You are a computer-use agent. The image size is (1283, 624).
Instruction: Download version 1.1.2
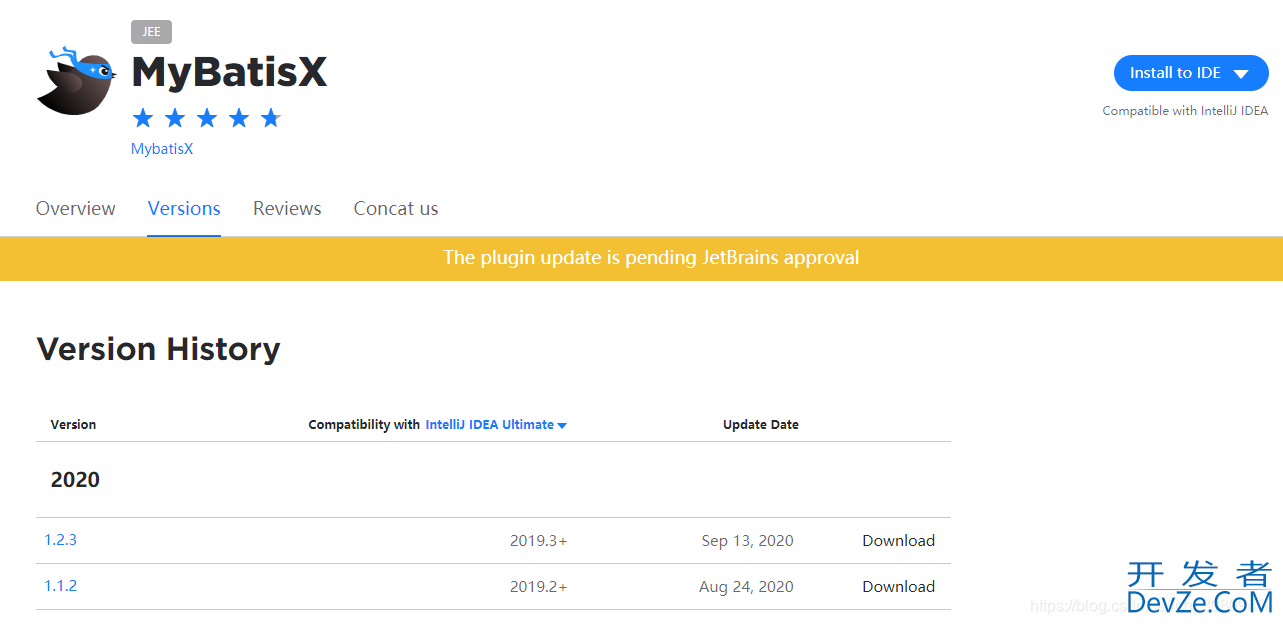tap(899, 587)
